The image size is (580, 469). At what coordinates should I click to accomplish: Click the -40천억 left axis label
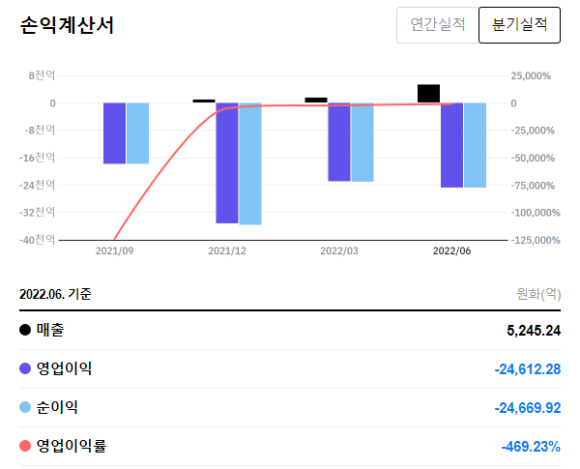click(x=37, y=240)
